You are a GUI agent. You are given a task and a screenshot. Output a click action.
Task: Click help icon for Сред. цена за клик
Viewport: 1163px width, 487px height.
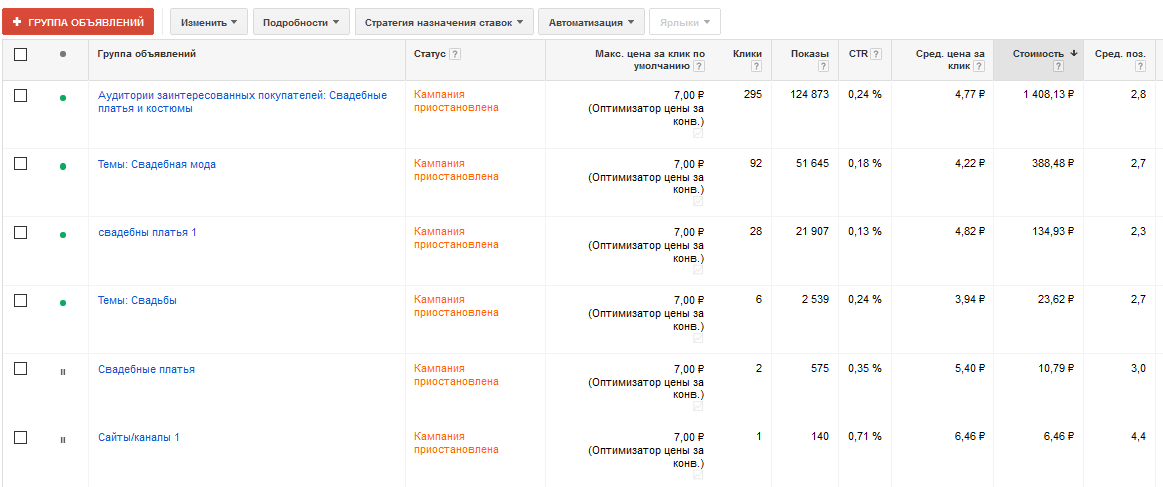pos(979,66)
